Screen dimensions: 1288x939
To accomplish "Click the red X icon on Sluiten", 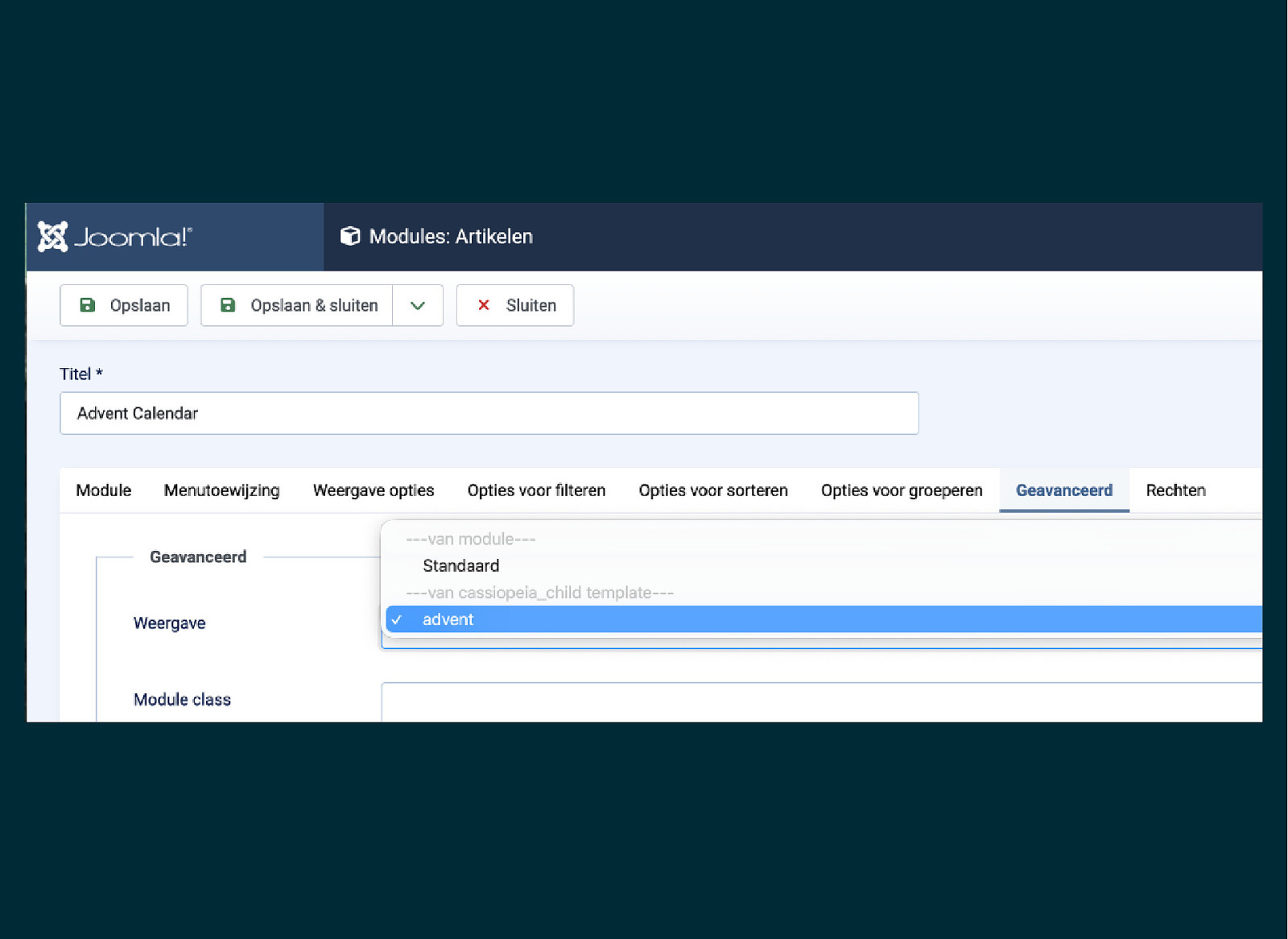I will (x=484, y=305).
